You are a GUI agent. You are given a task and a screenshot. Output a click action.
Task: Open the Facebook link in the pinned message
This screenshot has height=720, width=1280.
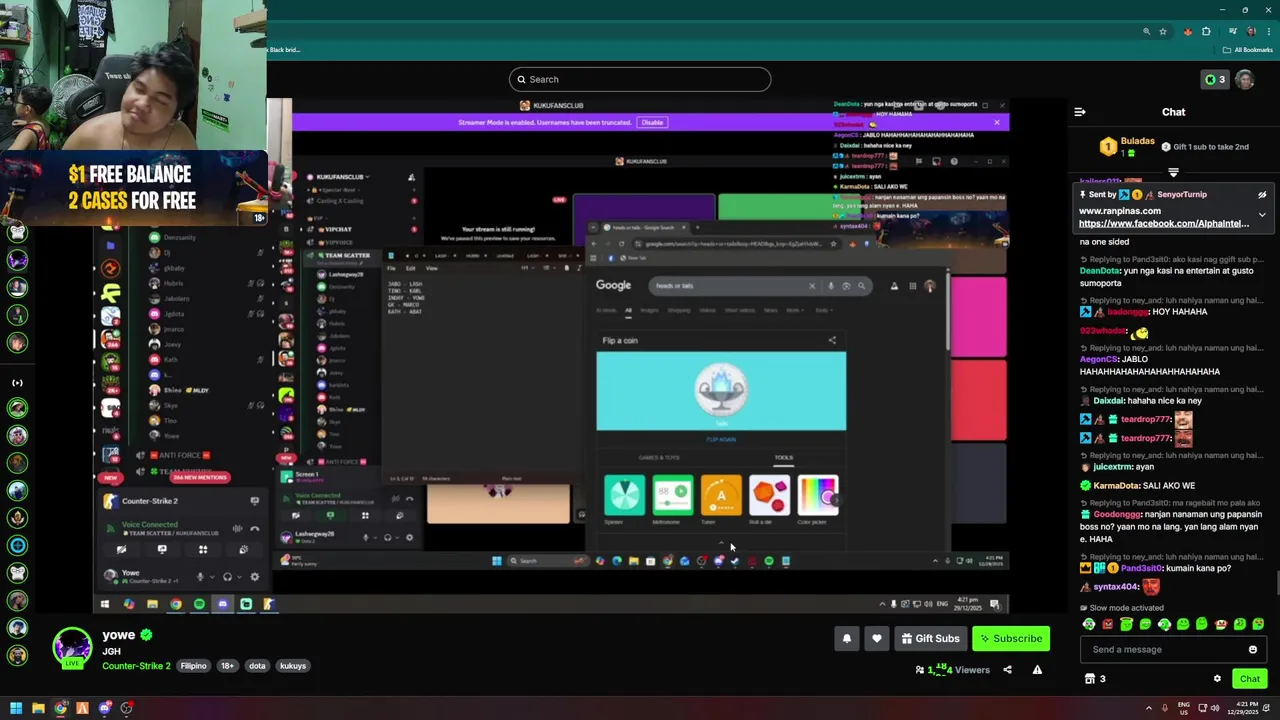[x=1164, y=224]
